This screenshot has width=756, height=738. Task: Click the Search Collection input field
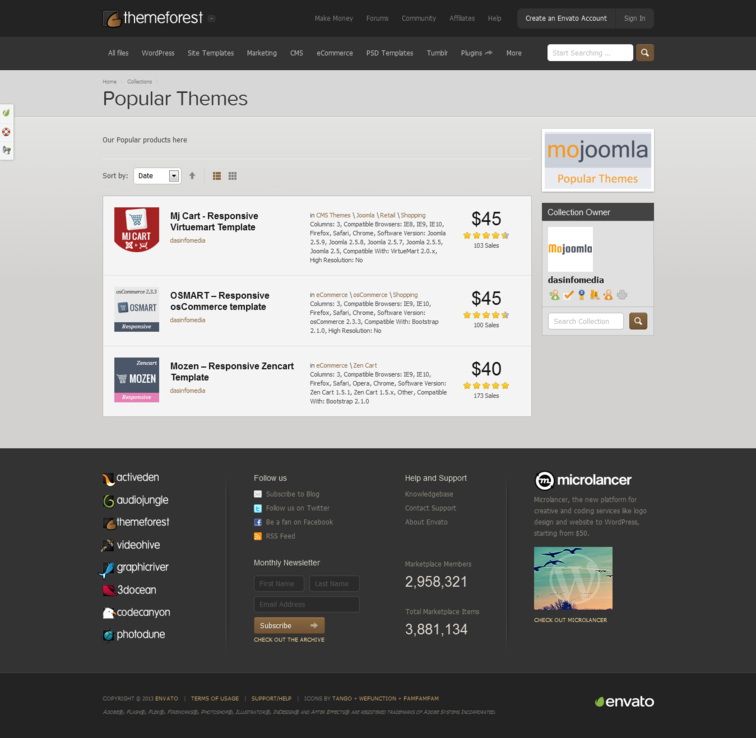tap(585, 321)
